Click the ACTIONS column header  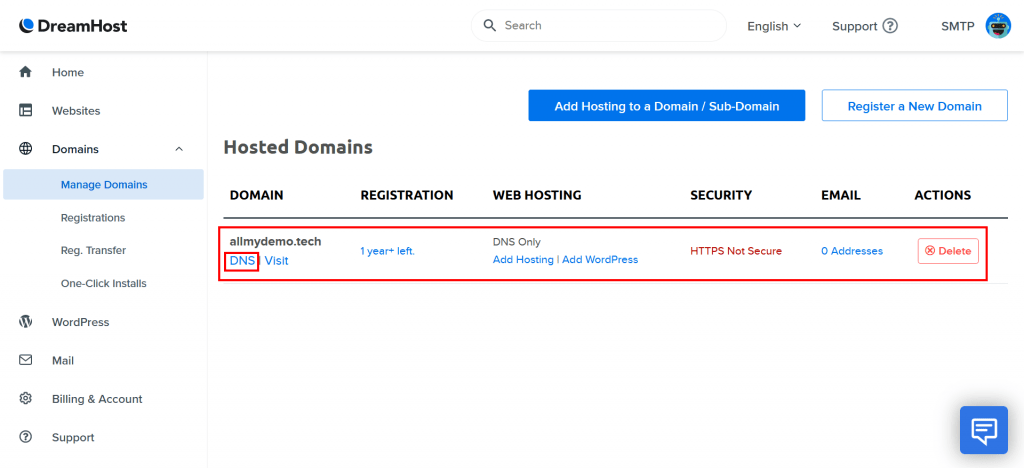942,195
